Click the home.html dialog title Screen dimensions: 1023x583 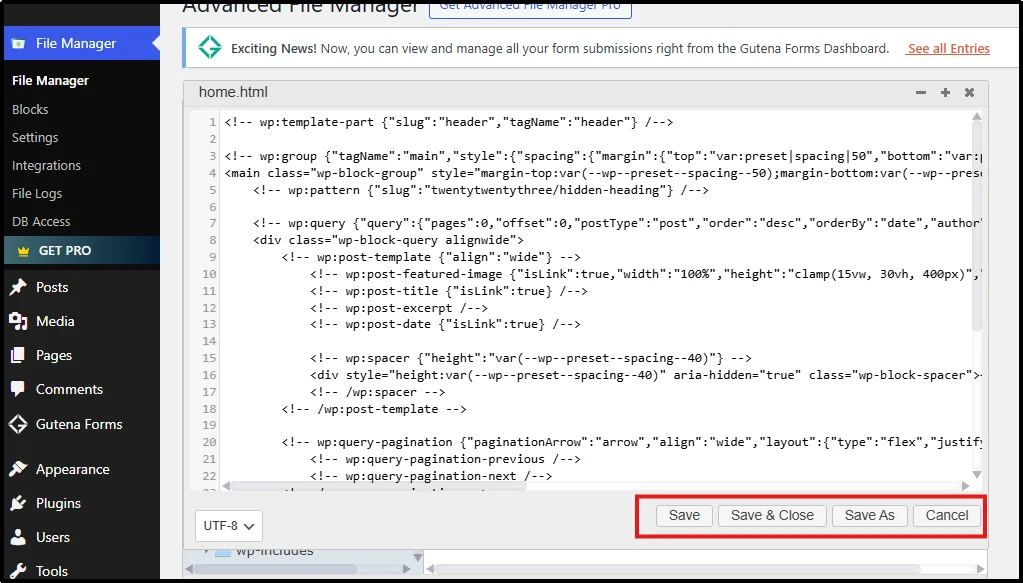pyautogui.click(x=233, y=92)
